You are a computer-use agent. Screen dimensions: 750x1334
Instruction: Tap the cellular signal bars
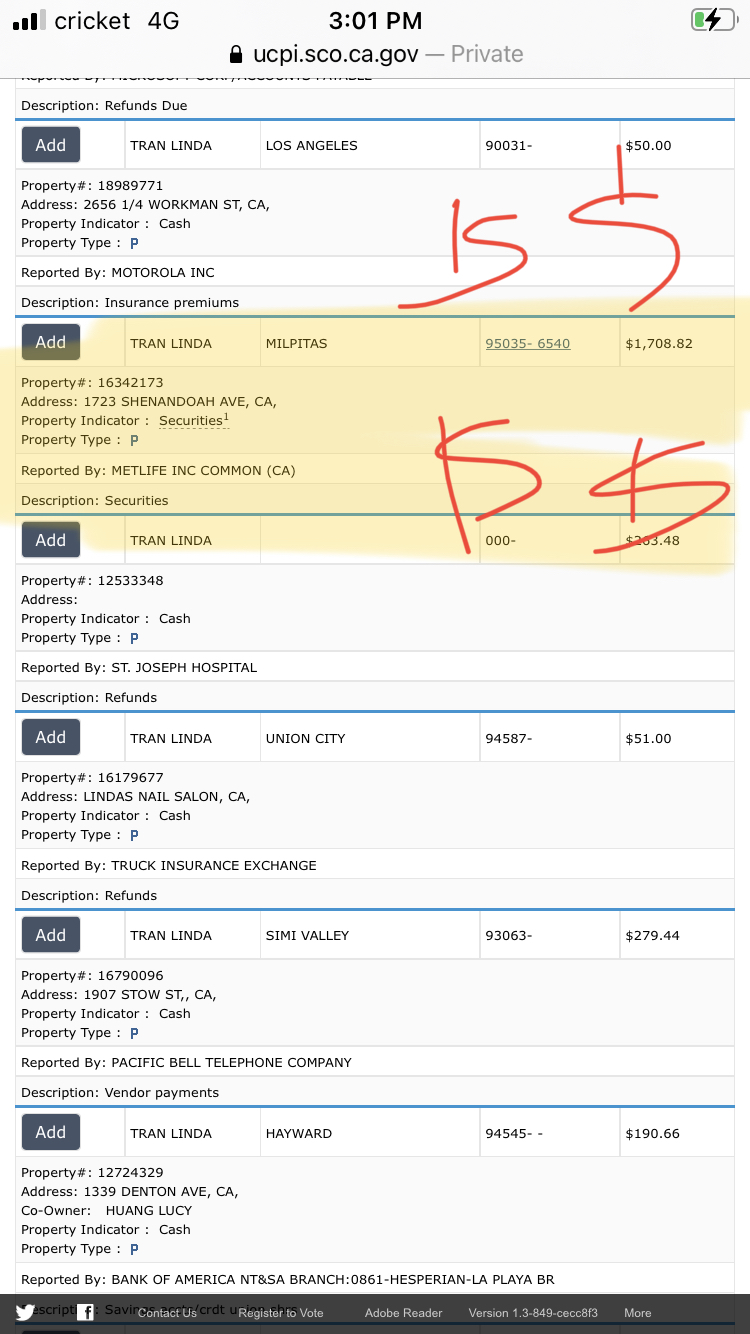point(29,20)
